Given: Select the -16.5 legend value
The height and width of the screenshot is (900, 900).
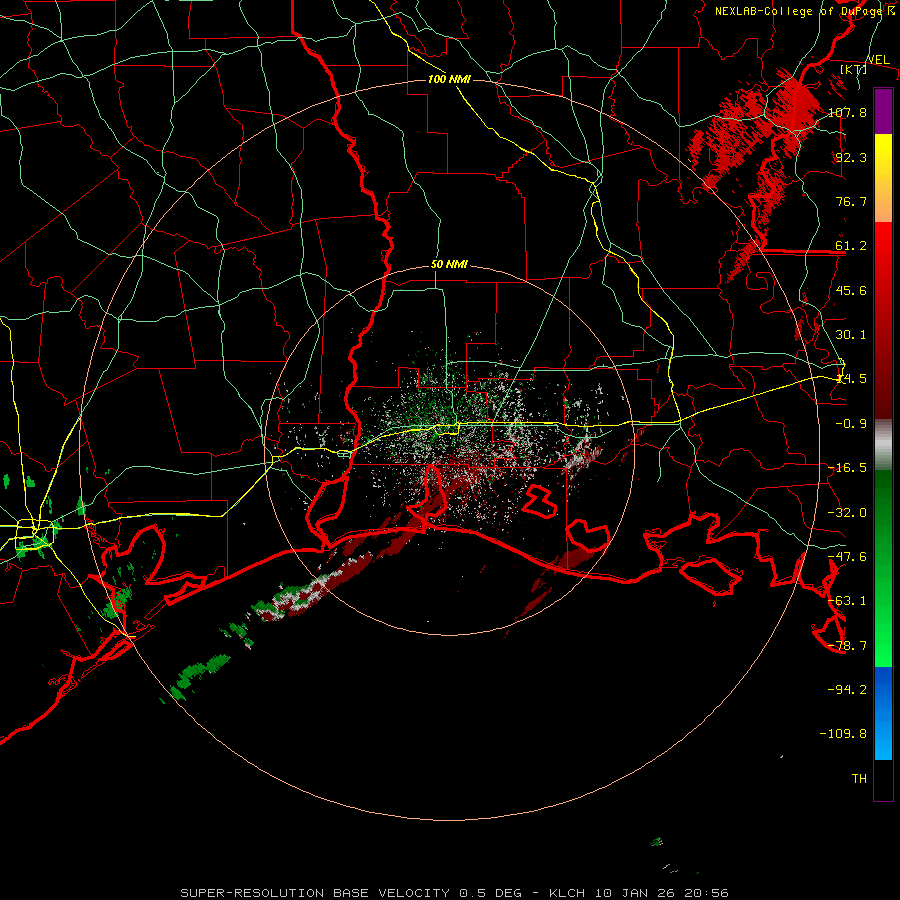Looking at the screenshot, I should [x=847, y=468].
